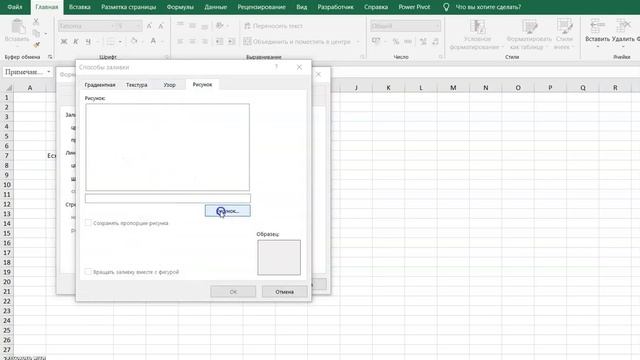640x360 pixels.
Task: Select row 24 header
Action: point(7,320)
